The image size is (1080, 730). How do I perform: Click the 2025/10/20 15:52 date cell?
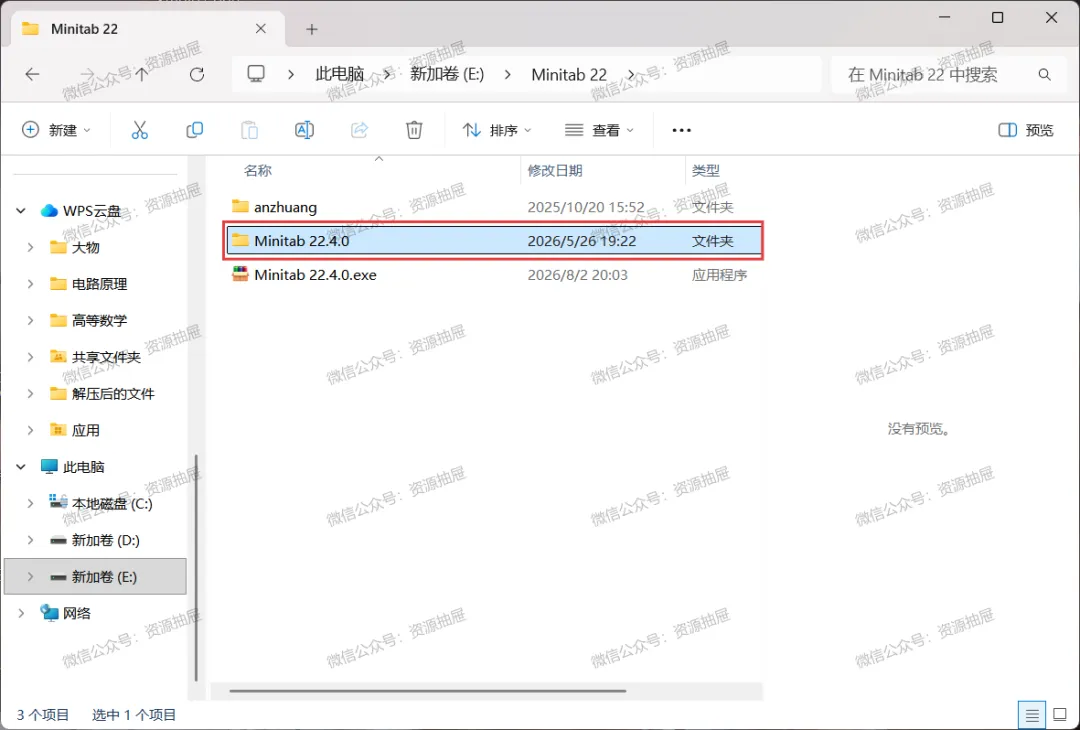585,207
